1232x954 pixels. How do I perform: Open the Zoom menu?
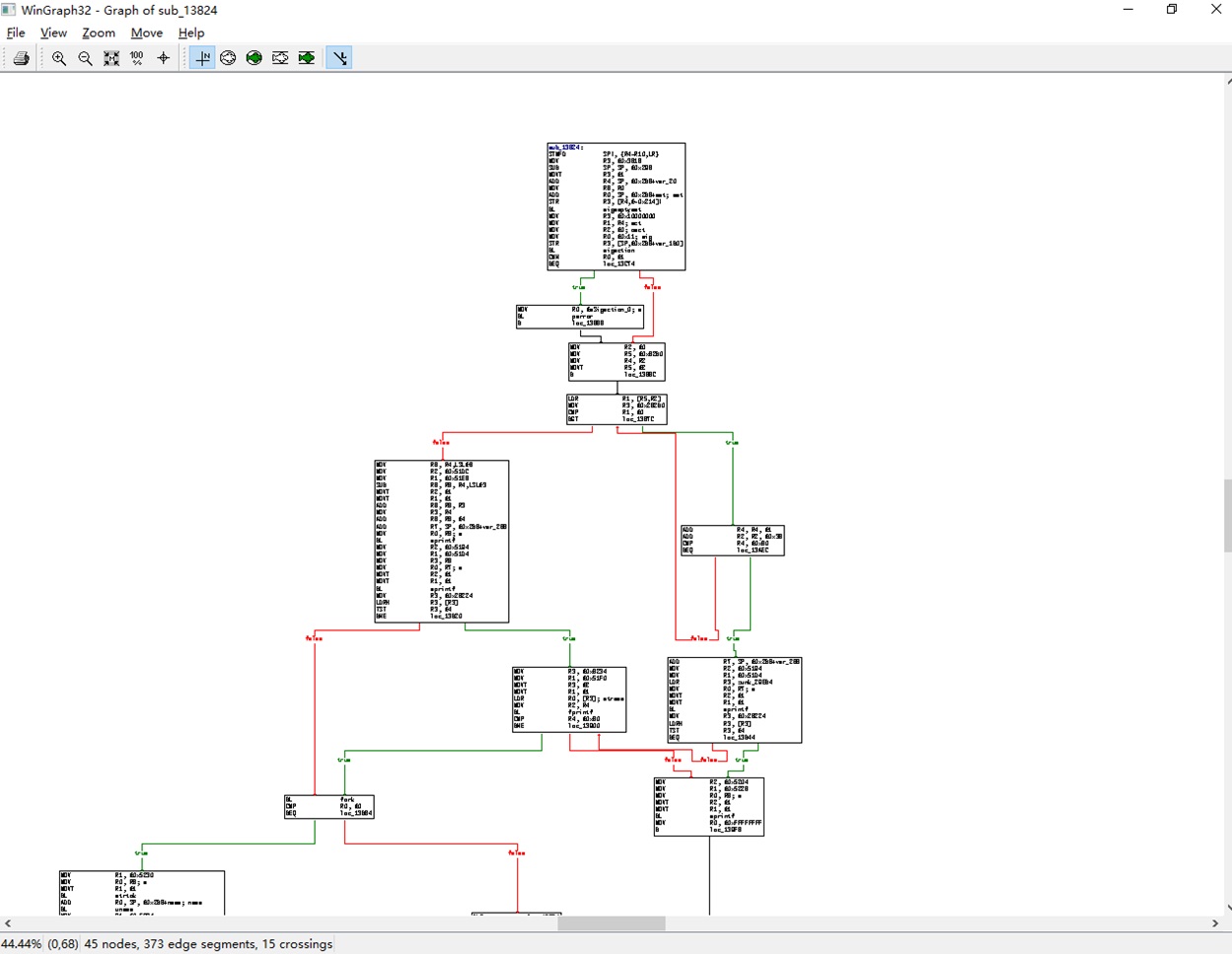coord(98,33)
